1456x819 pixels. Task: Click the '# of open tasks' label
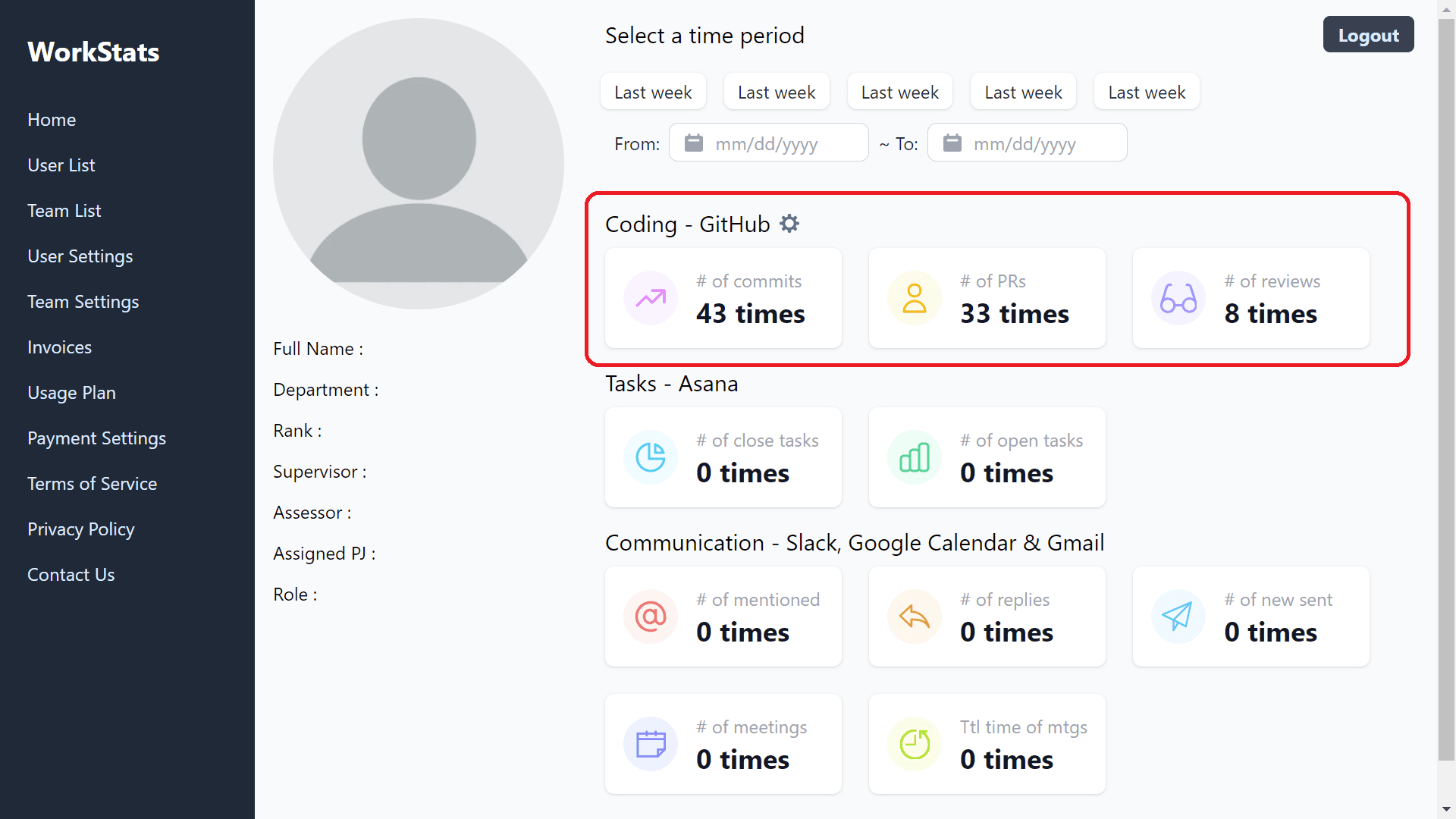pyautogui.click(x=1021, y=441)
